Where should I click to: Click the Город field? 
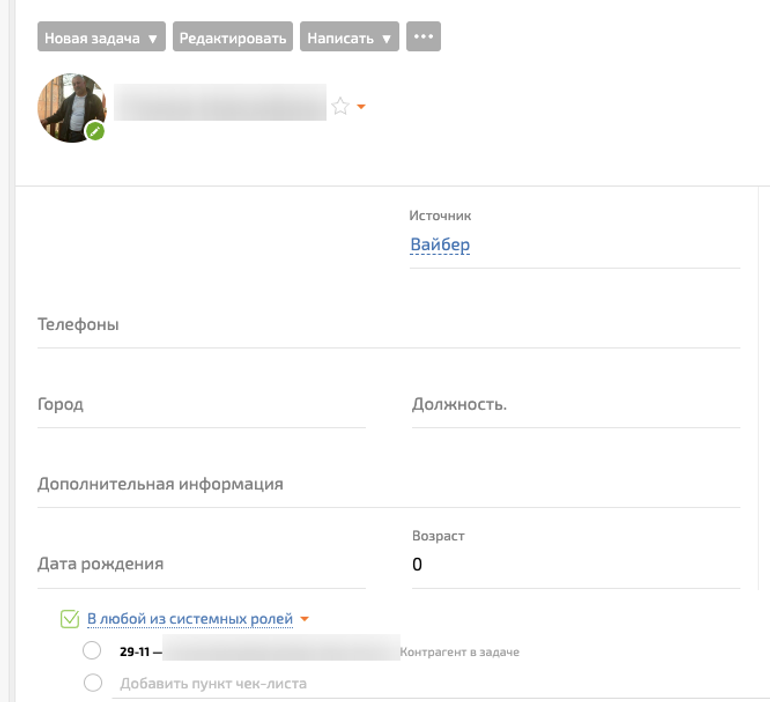200,405
